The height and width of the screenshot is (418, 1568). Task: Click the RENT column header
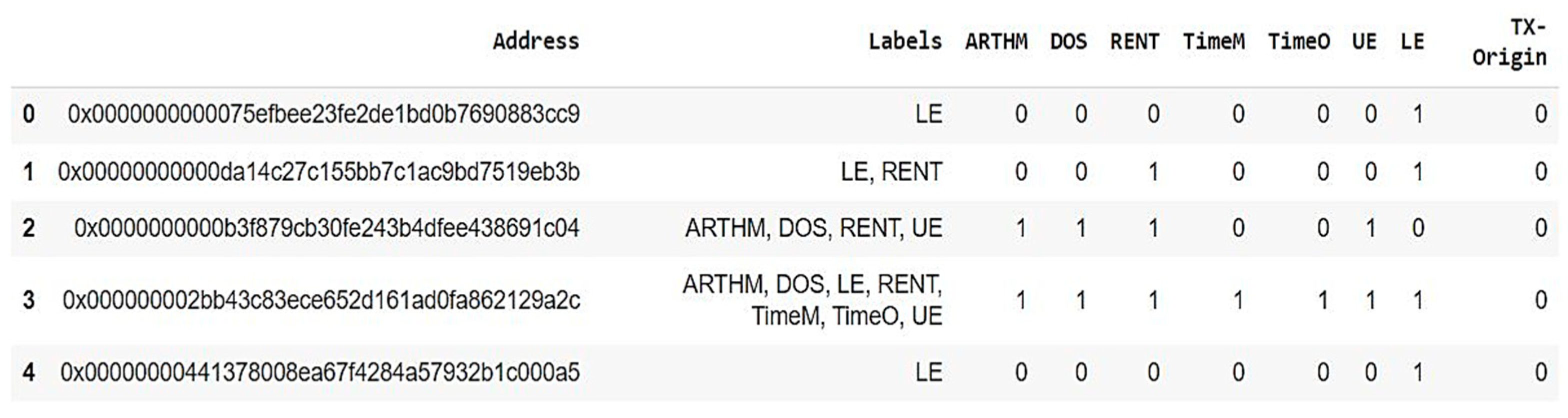tap(1134, 42)
